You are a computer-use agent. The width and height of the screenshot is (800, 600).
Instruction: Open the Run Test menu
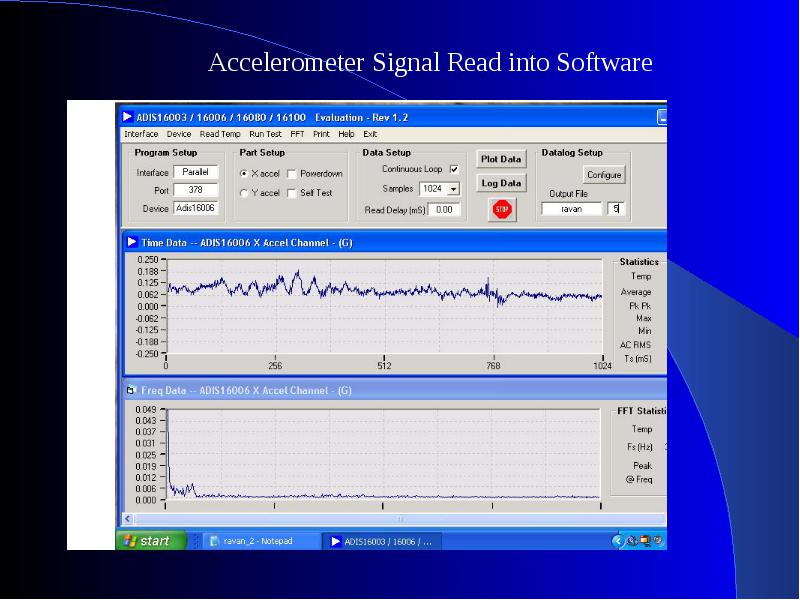pos(265,134)
